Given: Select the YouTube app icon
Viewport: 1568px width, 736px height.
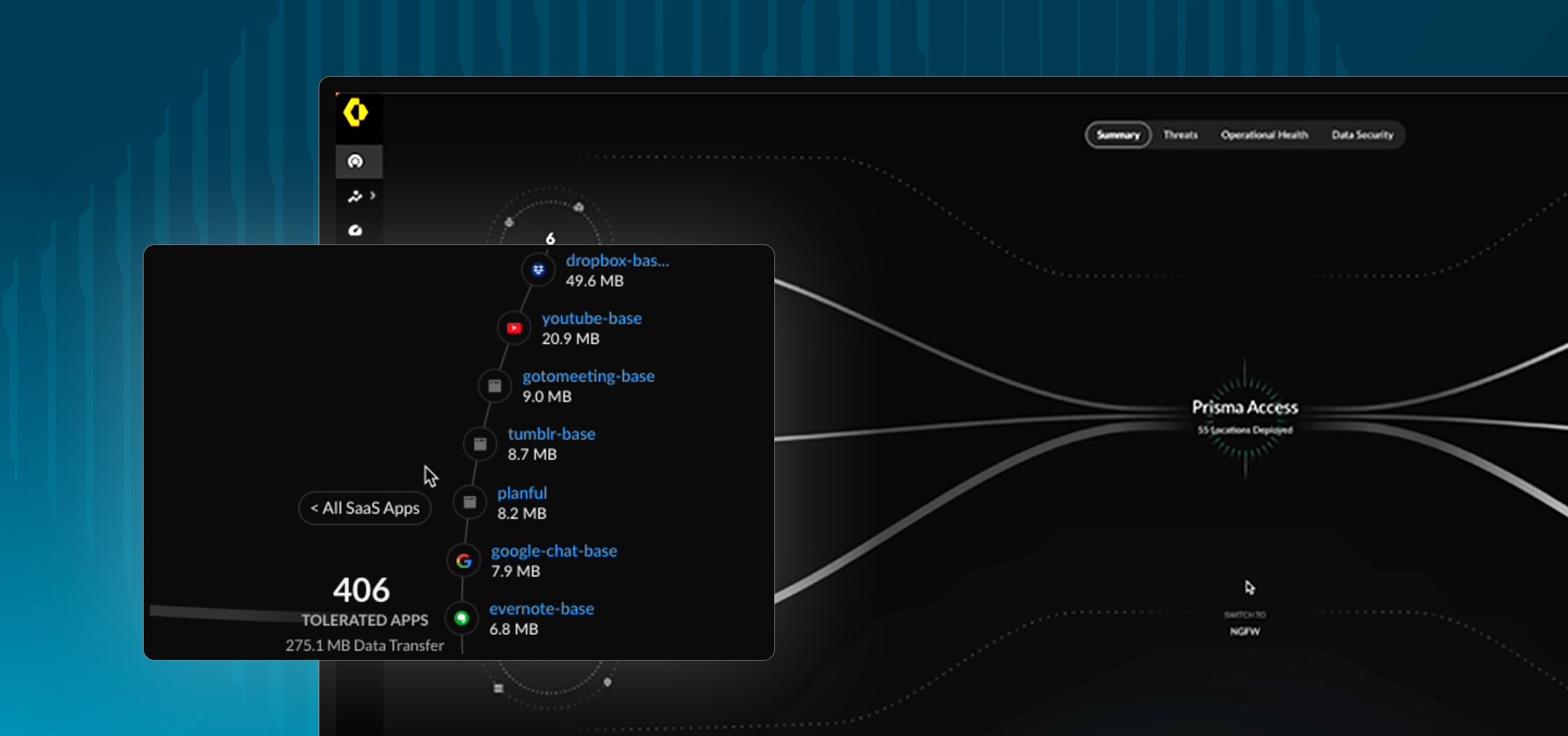Looking at the screenshot, I should 514,328.
